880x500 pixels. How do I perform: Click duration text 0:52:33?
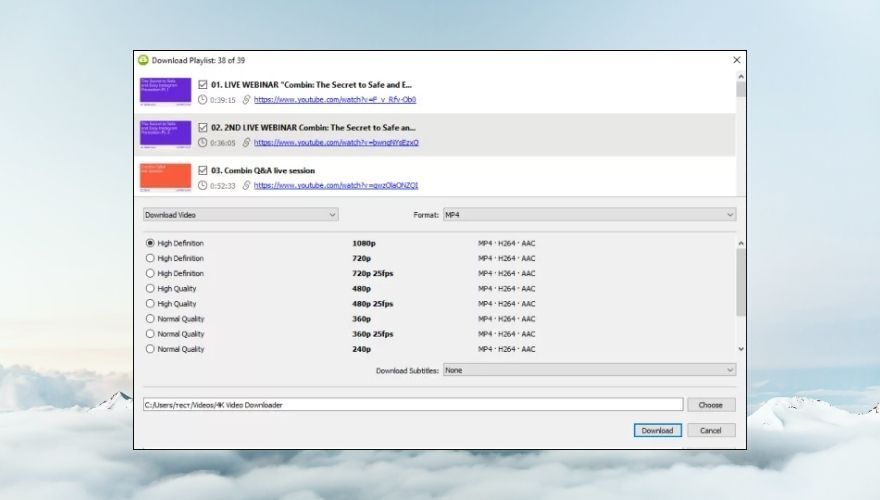[223, 186]
